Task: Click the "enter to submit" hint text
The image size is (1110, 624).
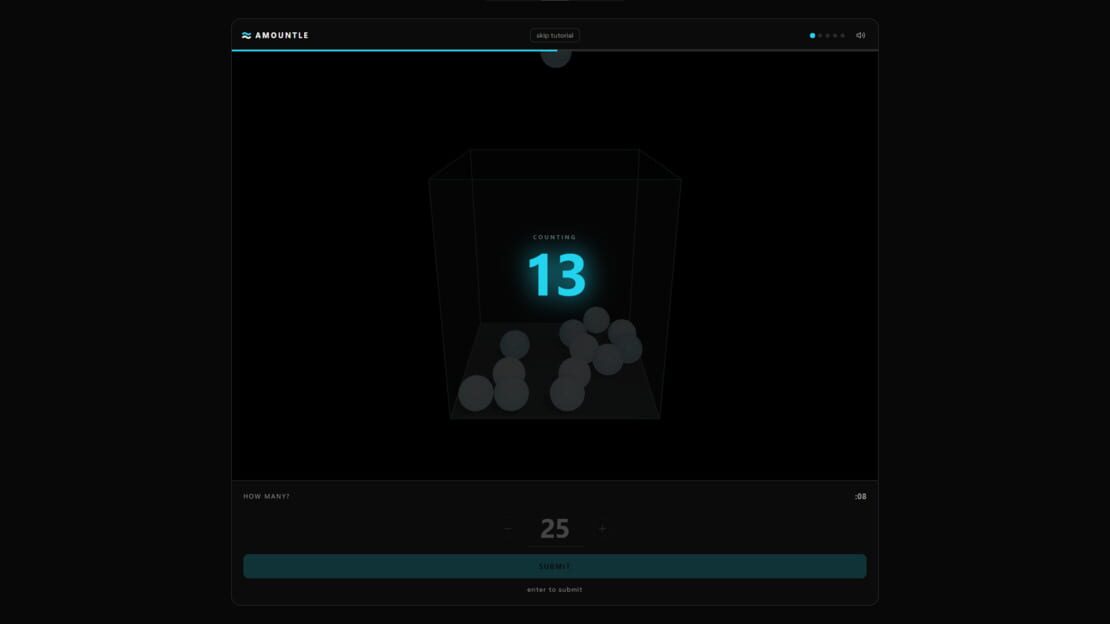Action: pos(554,589)
